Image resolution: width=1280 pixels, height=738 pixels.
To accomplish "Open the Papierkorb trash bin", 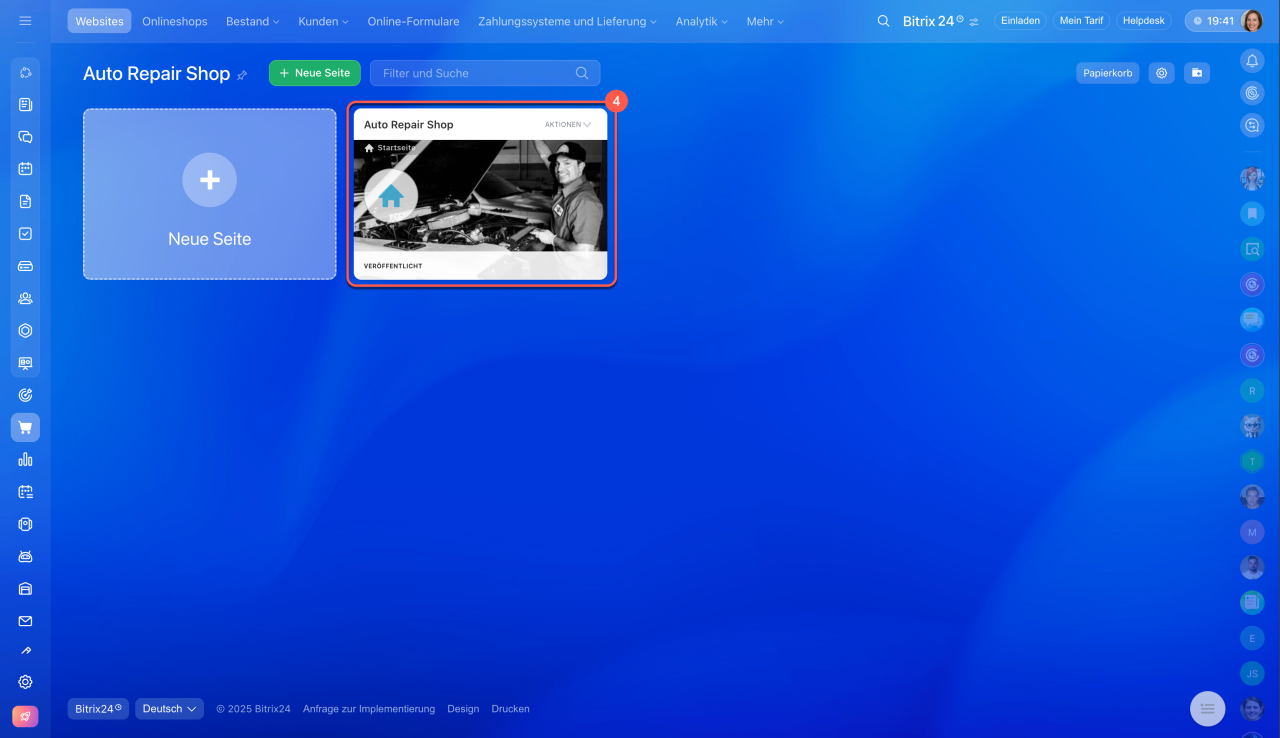I will click(1108, 73).
